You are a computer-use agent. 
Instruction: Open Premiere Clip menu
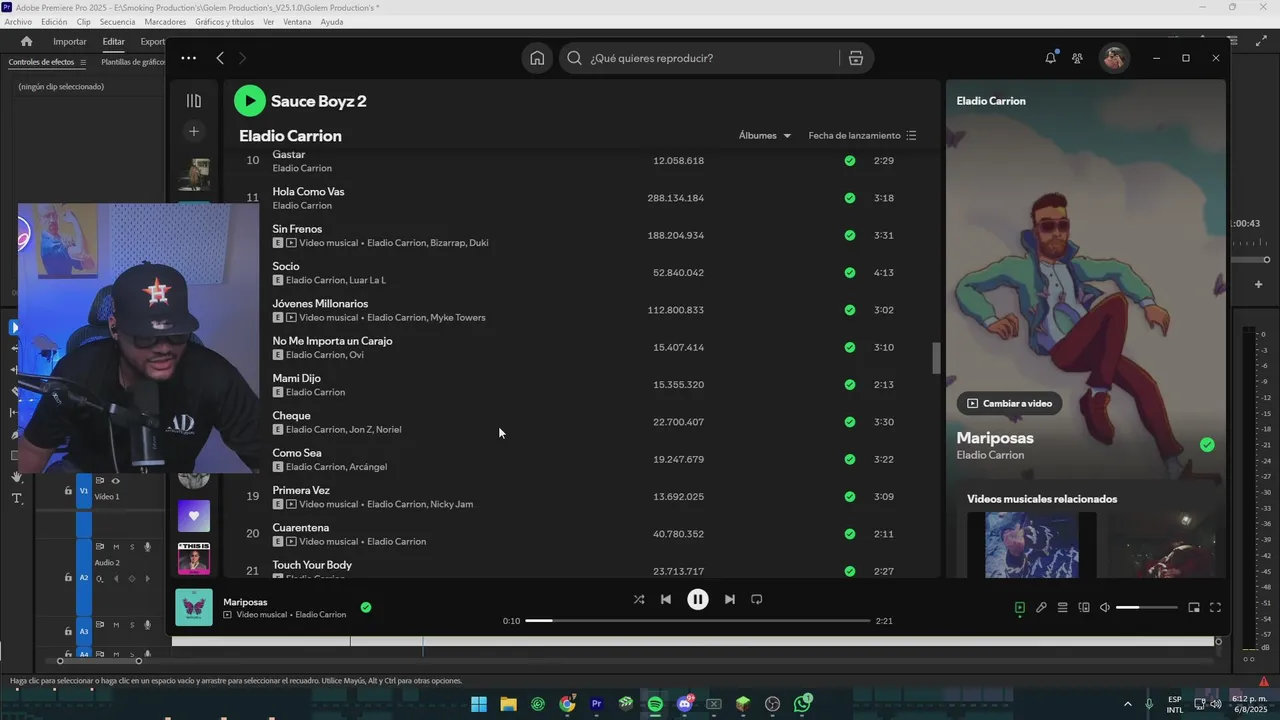click(x=83, y=22)
